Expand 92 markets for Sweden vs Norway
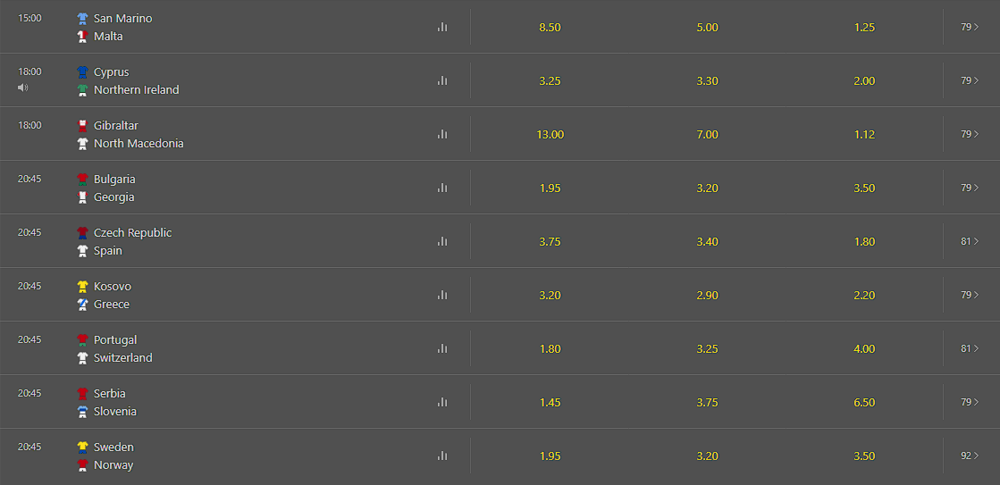 (969, 456)
